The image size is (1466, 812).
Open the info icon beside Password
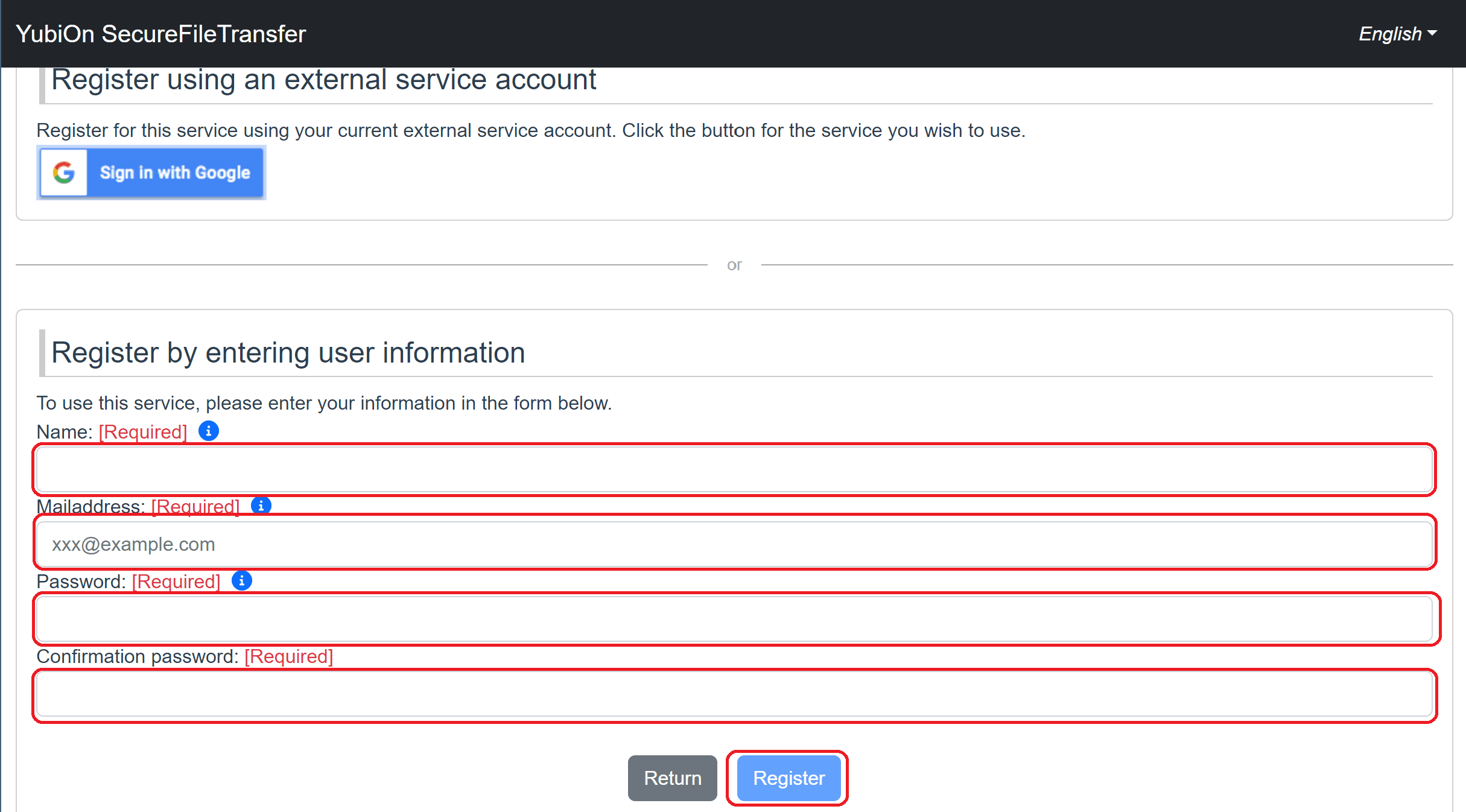(242, 580)
